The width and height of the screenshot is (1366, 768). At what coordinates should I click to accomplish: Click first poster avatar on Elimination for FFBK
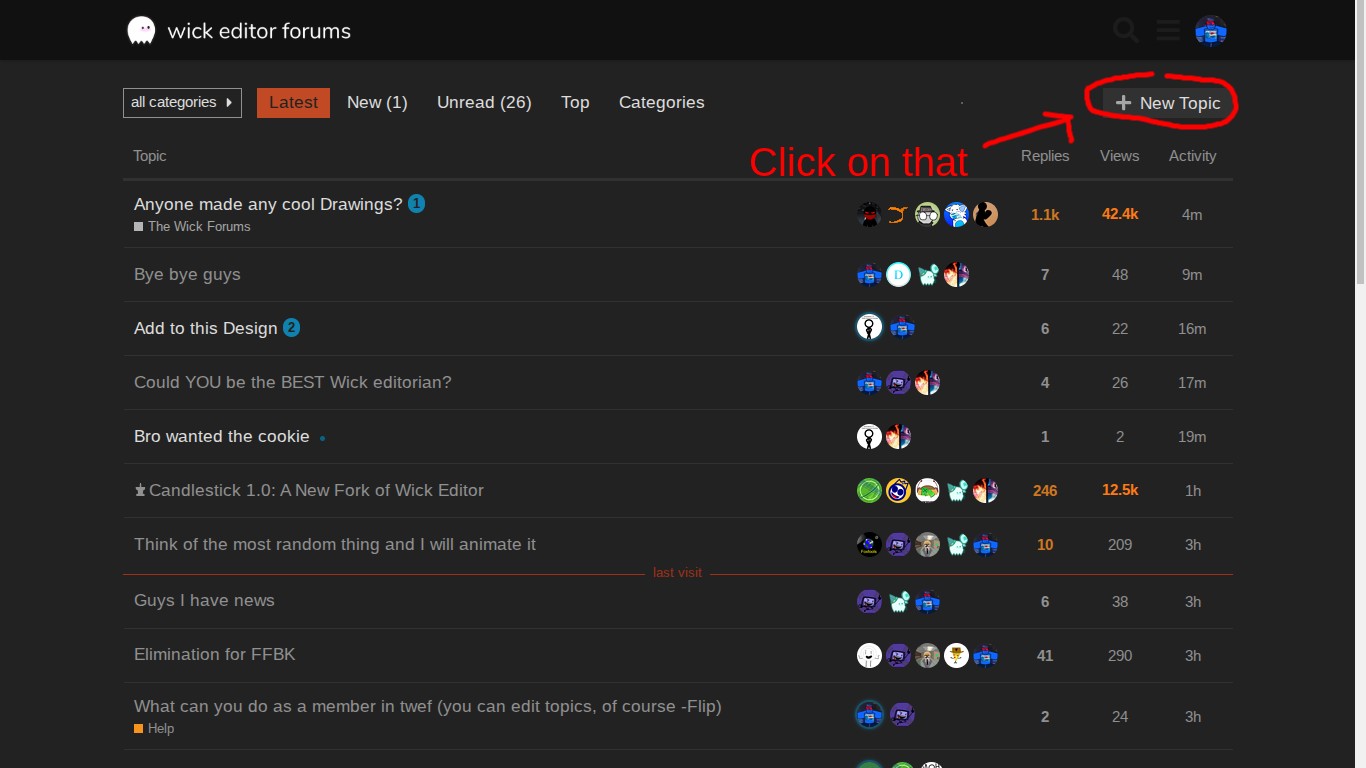click(869, 656)
